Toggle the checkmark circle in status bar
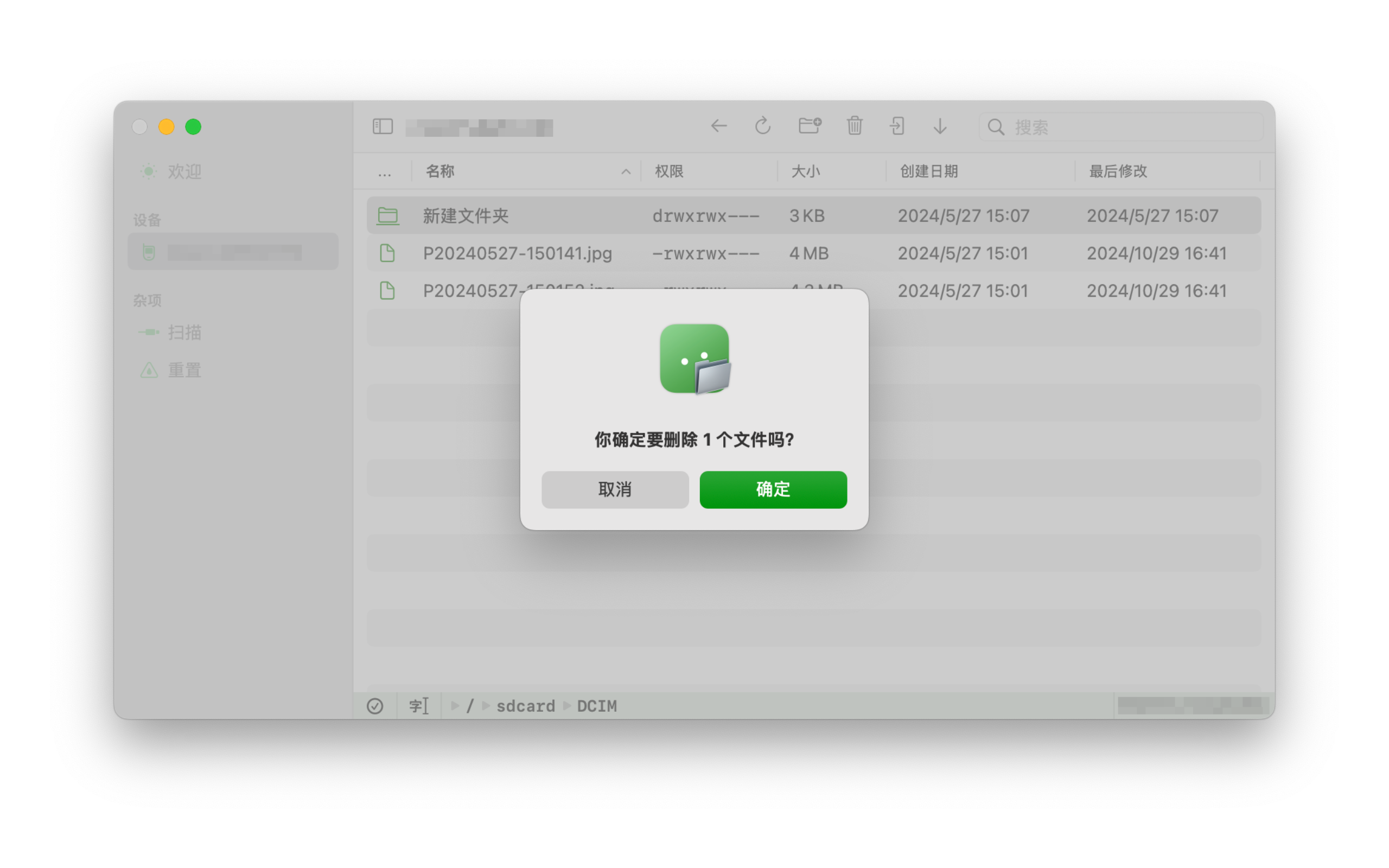 coord(375,706)
